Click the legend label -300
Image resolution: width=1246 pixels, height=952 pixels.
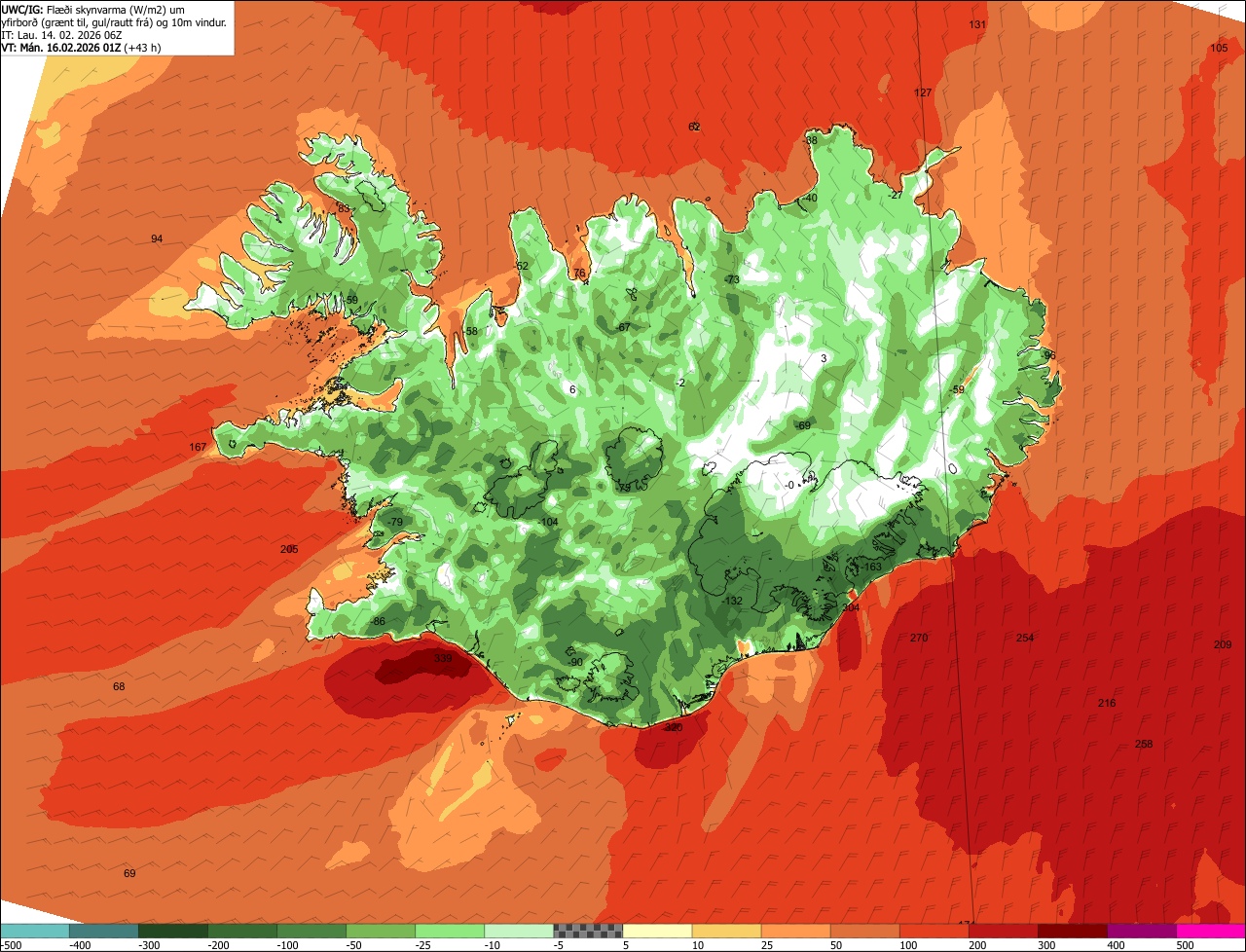pyautogui.click(x=148, y=945)
